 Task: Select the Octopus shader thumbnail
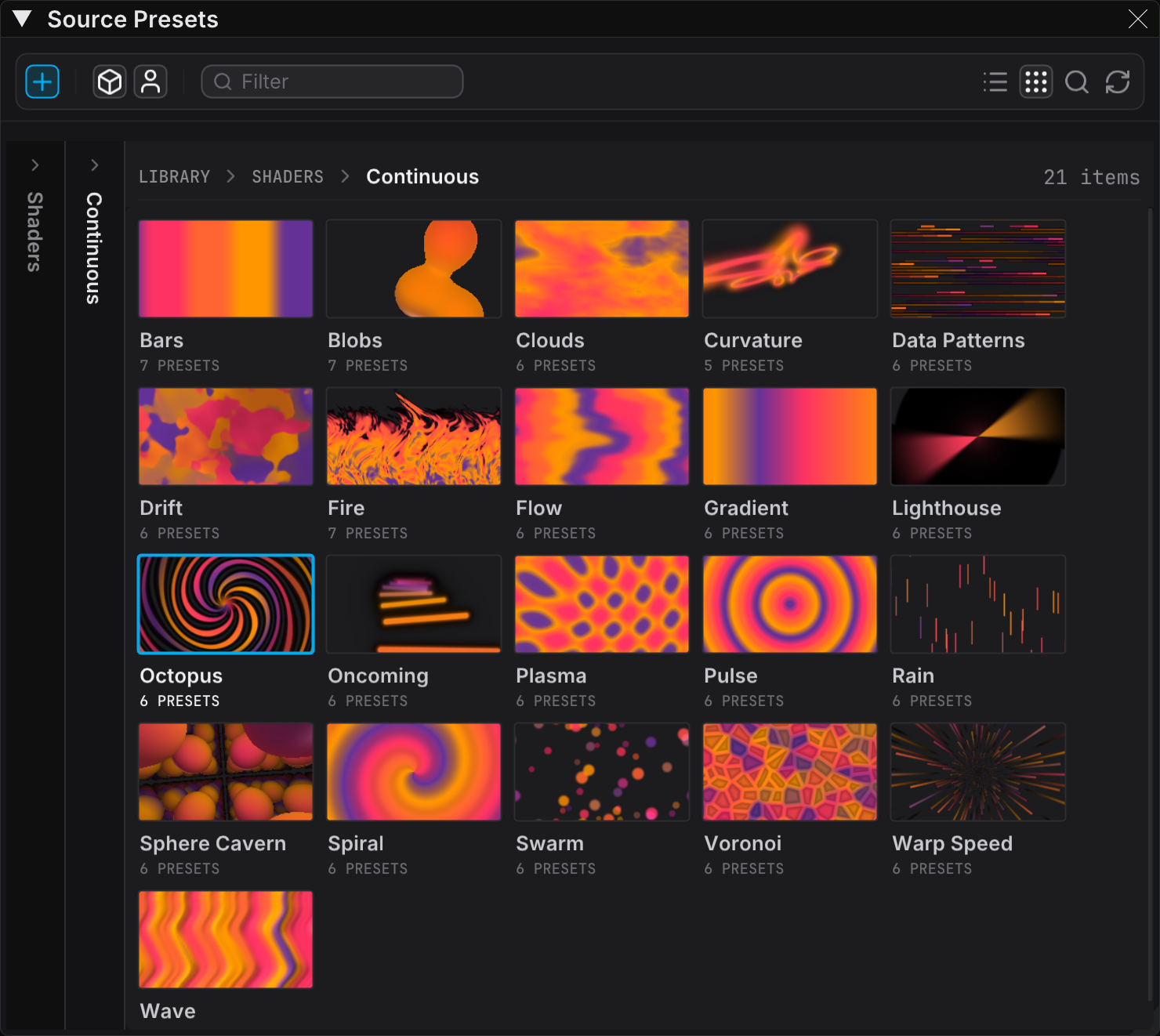tap(226, 604)
